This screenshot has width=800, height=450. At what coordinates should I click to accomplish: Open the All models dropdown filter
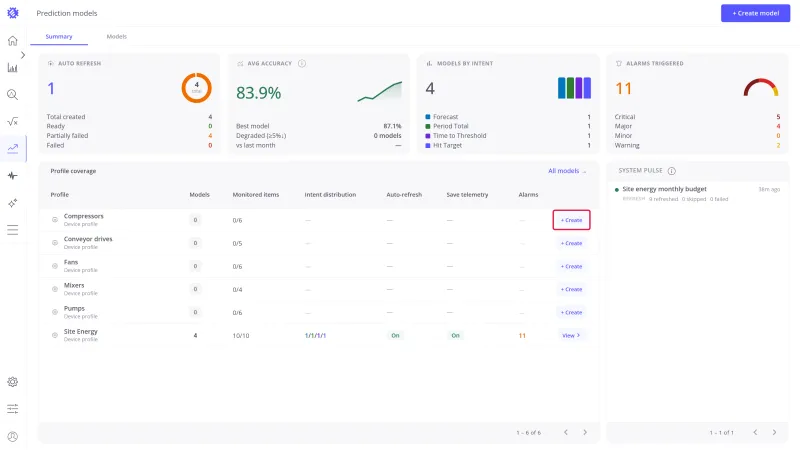[x=567, y=171]
